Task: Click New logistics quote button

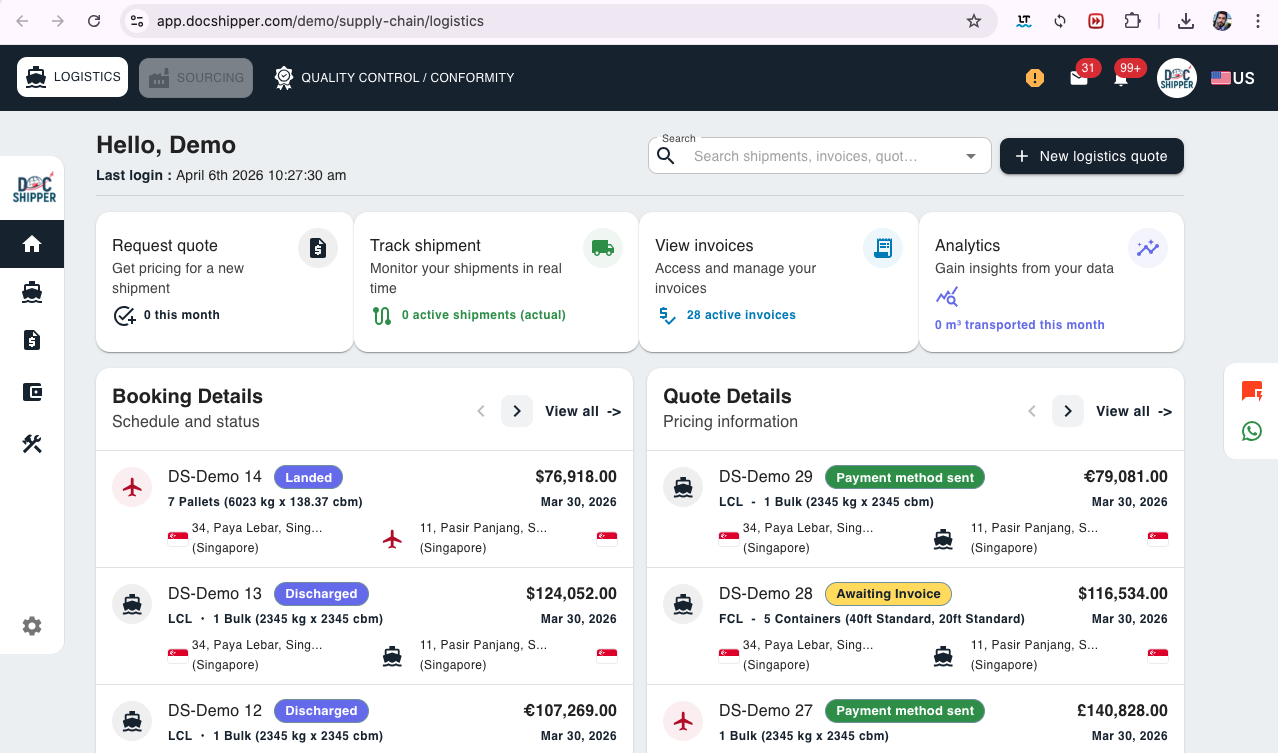Action: tap(1092, 156)
